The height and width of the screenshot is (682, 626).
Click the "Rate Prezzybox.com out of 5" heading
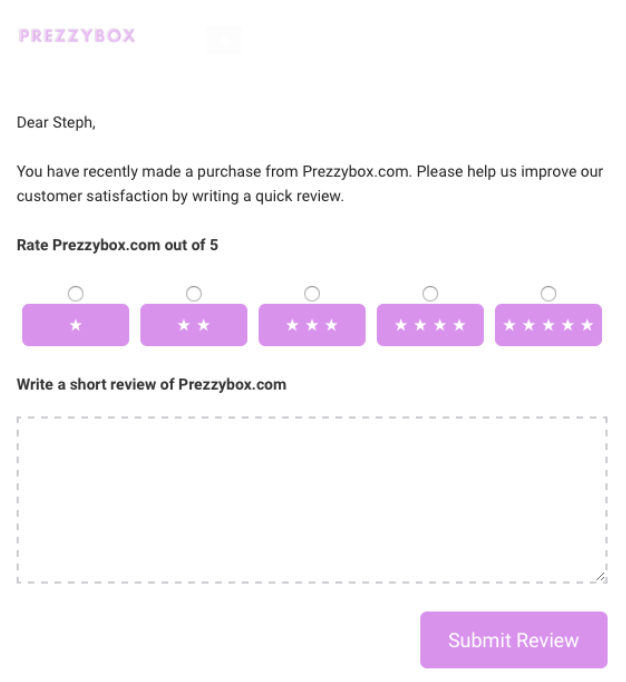coord(117,245)
